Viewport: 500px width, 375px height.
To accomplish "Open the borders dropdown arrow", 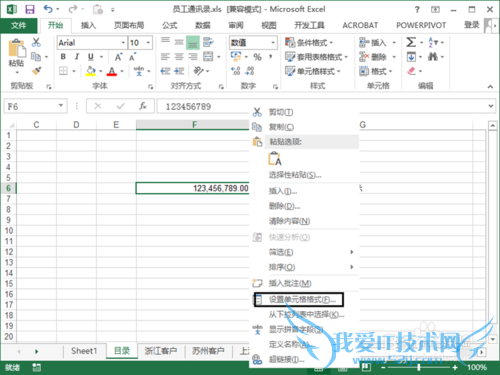I will (x=74, y=71).
